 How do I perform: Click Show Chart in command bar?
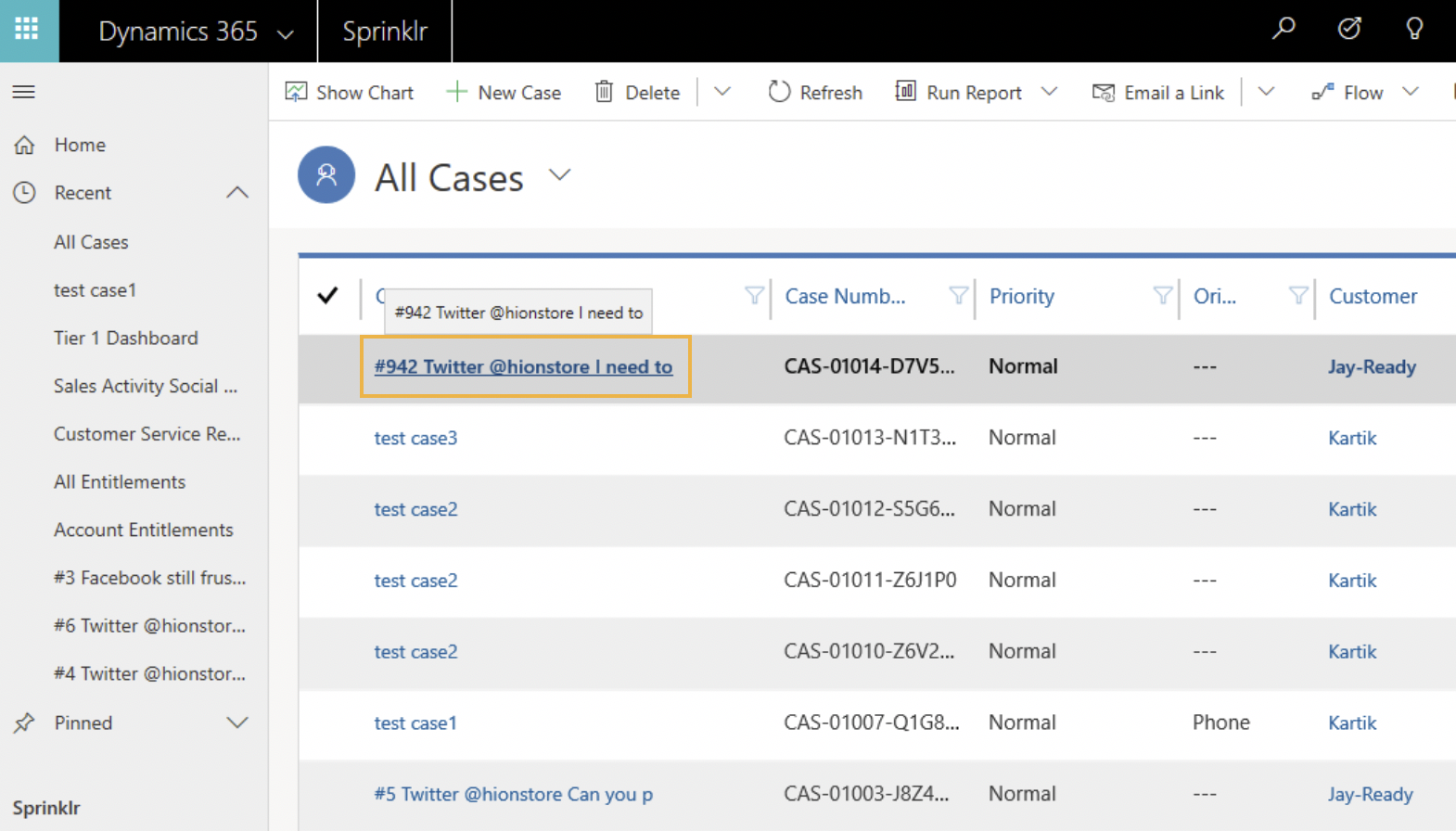(350, 93)
